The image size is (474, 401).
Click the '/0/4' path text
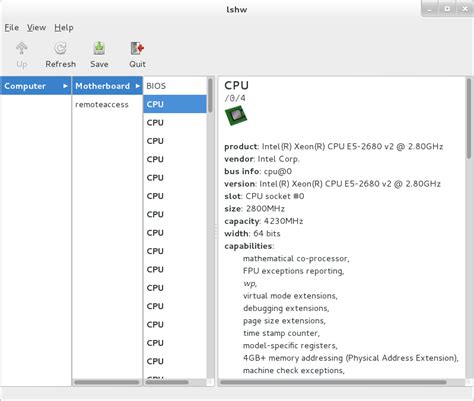pos(235,98)
